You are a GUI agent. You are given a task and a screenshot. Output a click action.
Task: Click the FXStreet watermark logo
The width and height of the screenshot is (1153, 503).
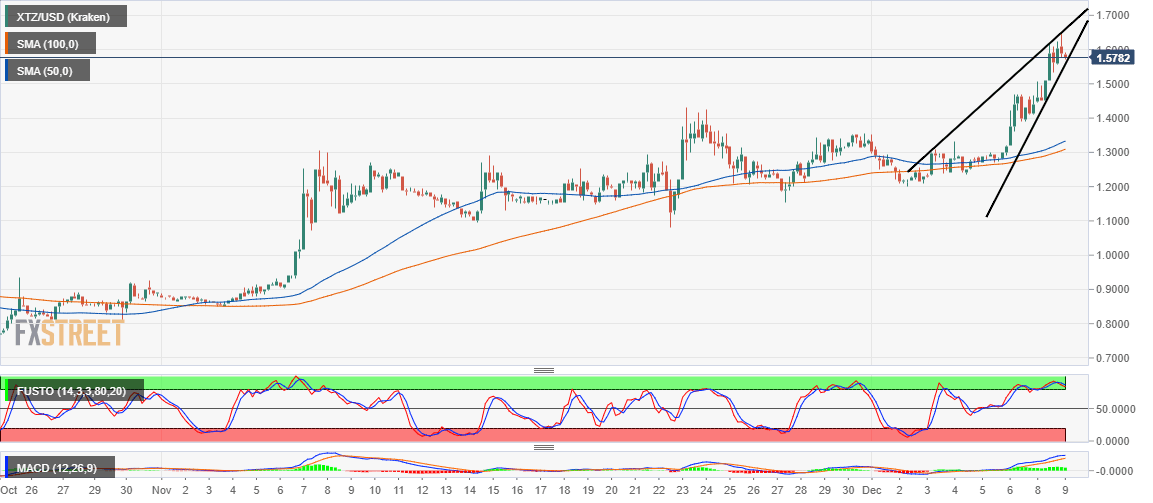pos(69,333)
